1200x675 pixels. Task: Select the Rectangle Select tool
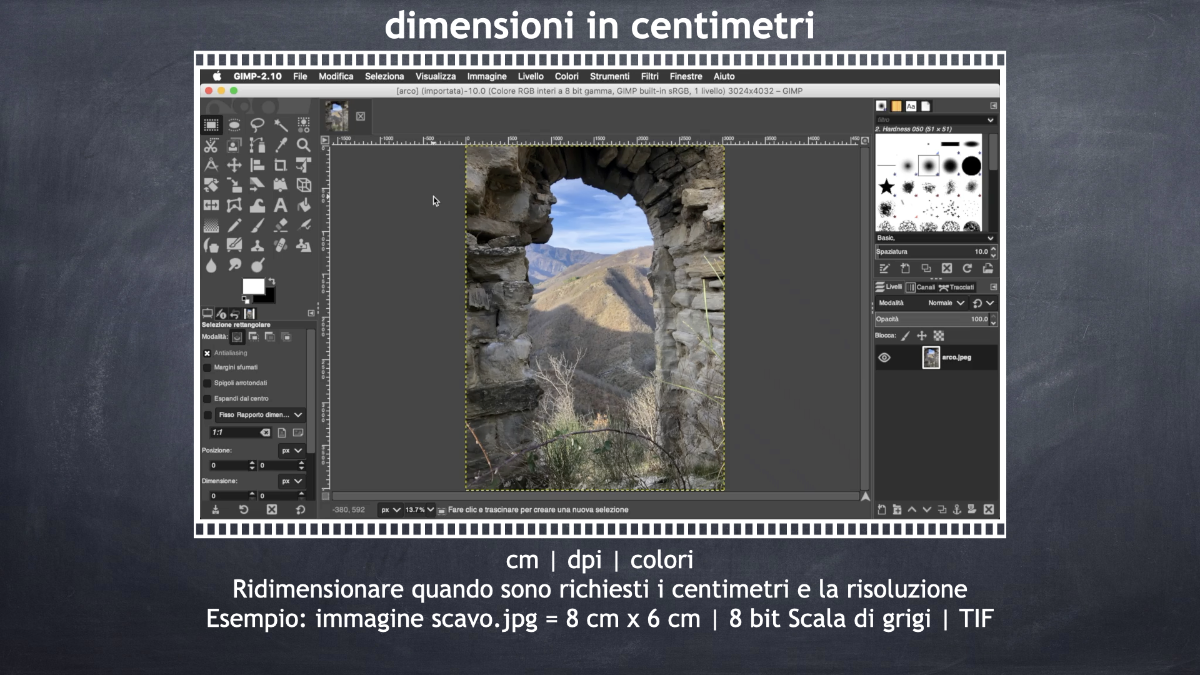point(211,125)
